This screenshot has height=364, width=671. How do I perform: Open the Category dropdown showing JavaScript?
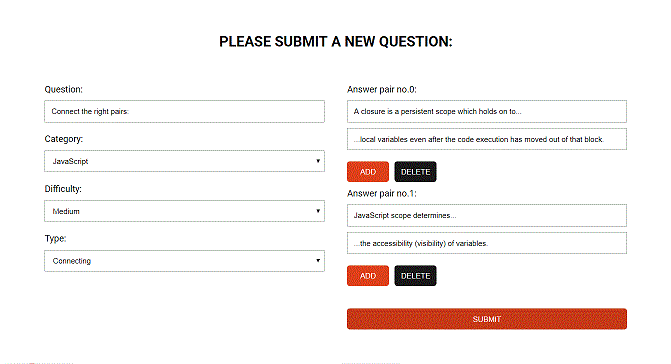(184, 161)
